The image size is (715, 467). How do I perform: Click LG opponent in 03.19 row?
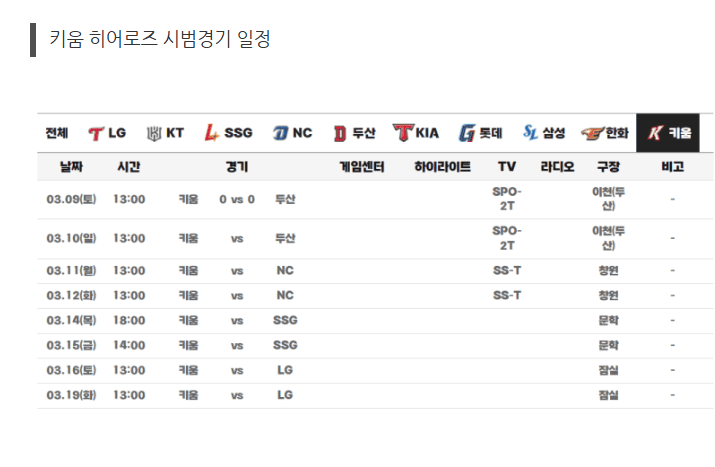pyautogui.click(x=285, y=395)
